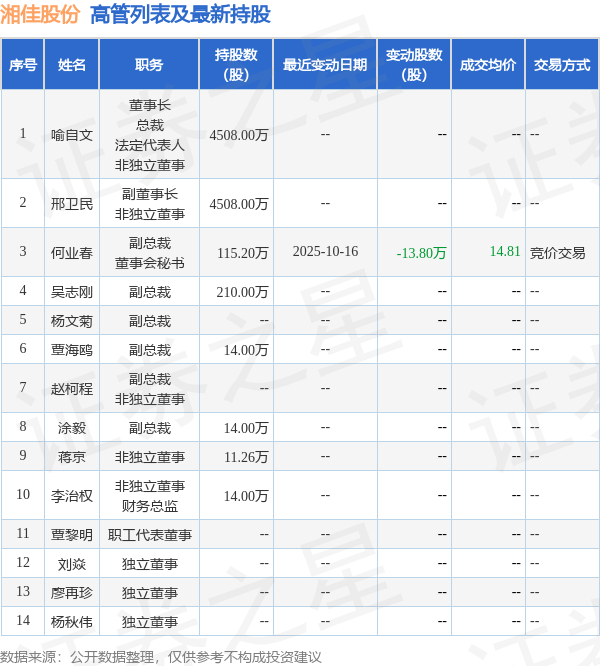
Task: Click 喻自文's holding 4508.00万
Action: (x=239, y=135)
